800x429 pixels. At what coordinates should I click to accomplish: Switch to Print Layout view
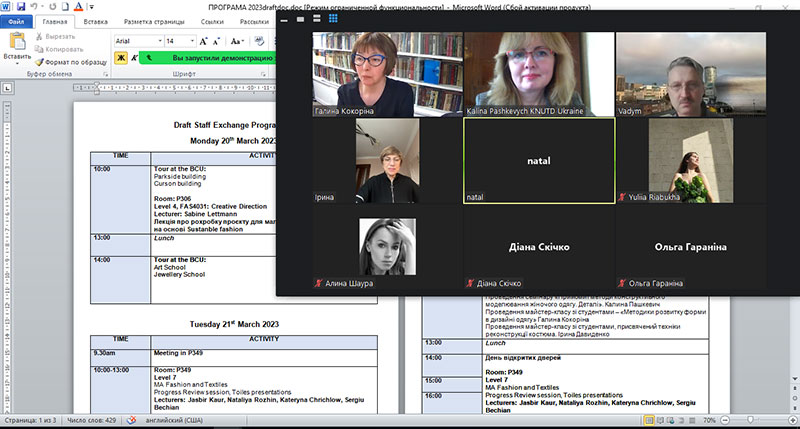coord(649,421)
